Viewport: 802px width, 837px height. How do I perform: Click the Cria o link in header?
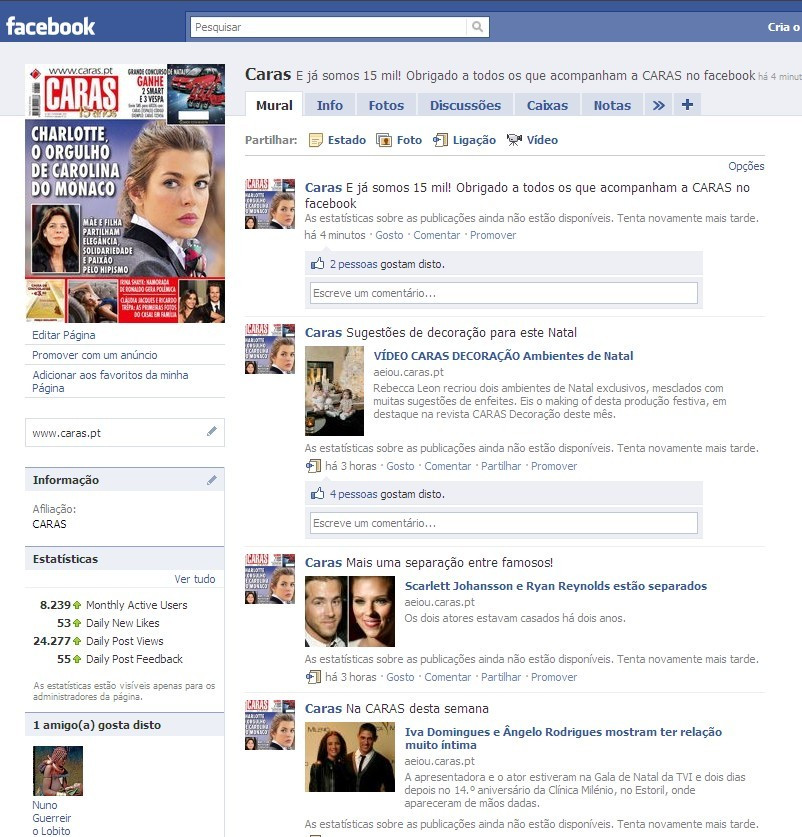point(784,27)
